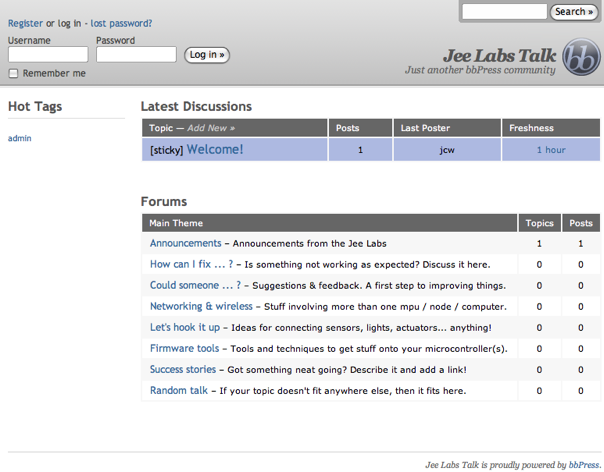Open the Firmware tools forum
The image size is (604, 472).
tap(185, 348)
